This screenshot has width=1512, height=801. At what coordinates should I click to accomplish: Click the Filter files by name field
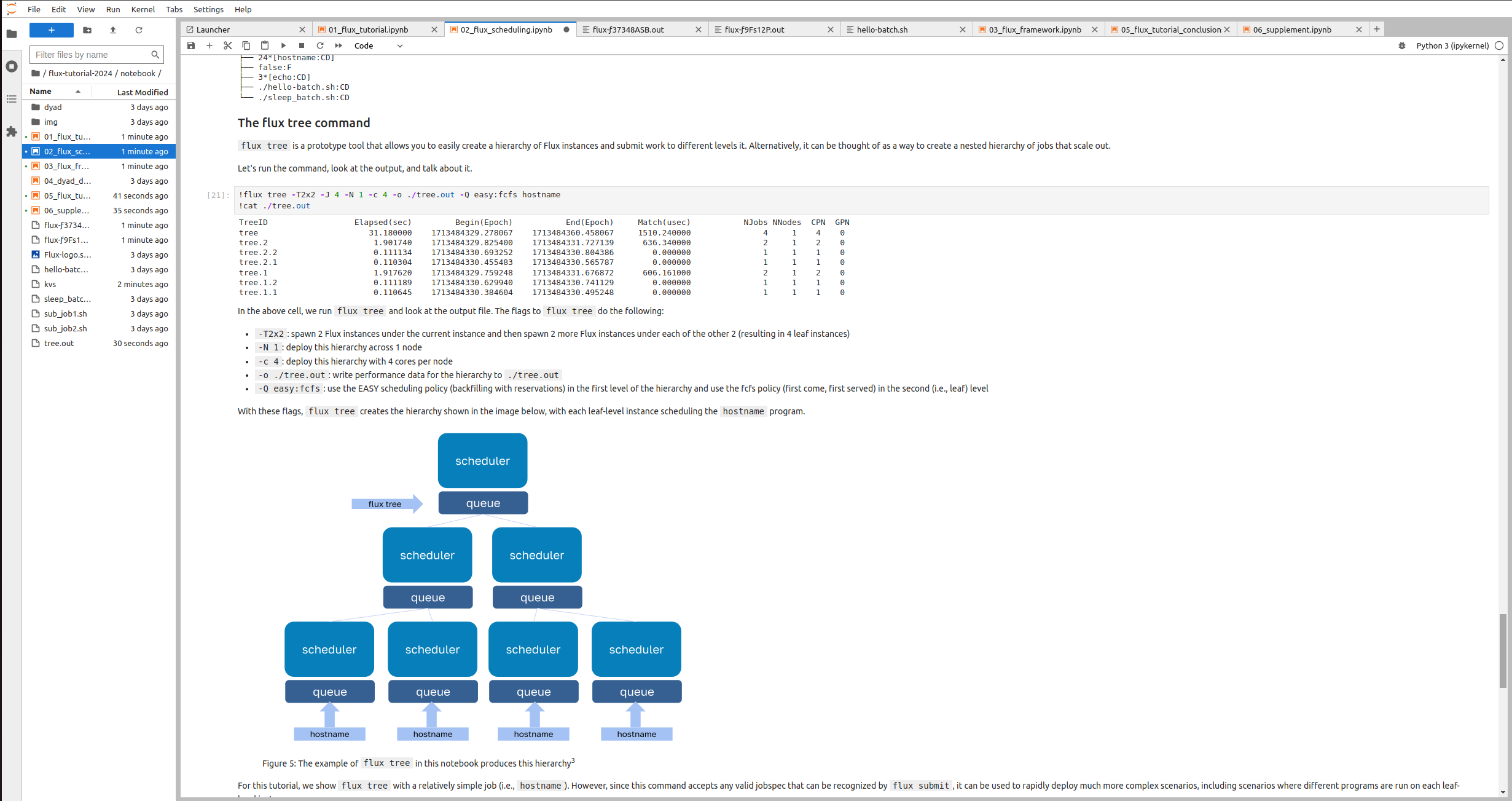(92, 55)
